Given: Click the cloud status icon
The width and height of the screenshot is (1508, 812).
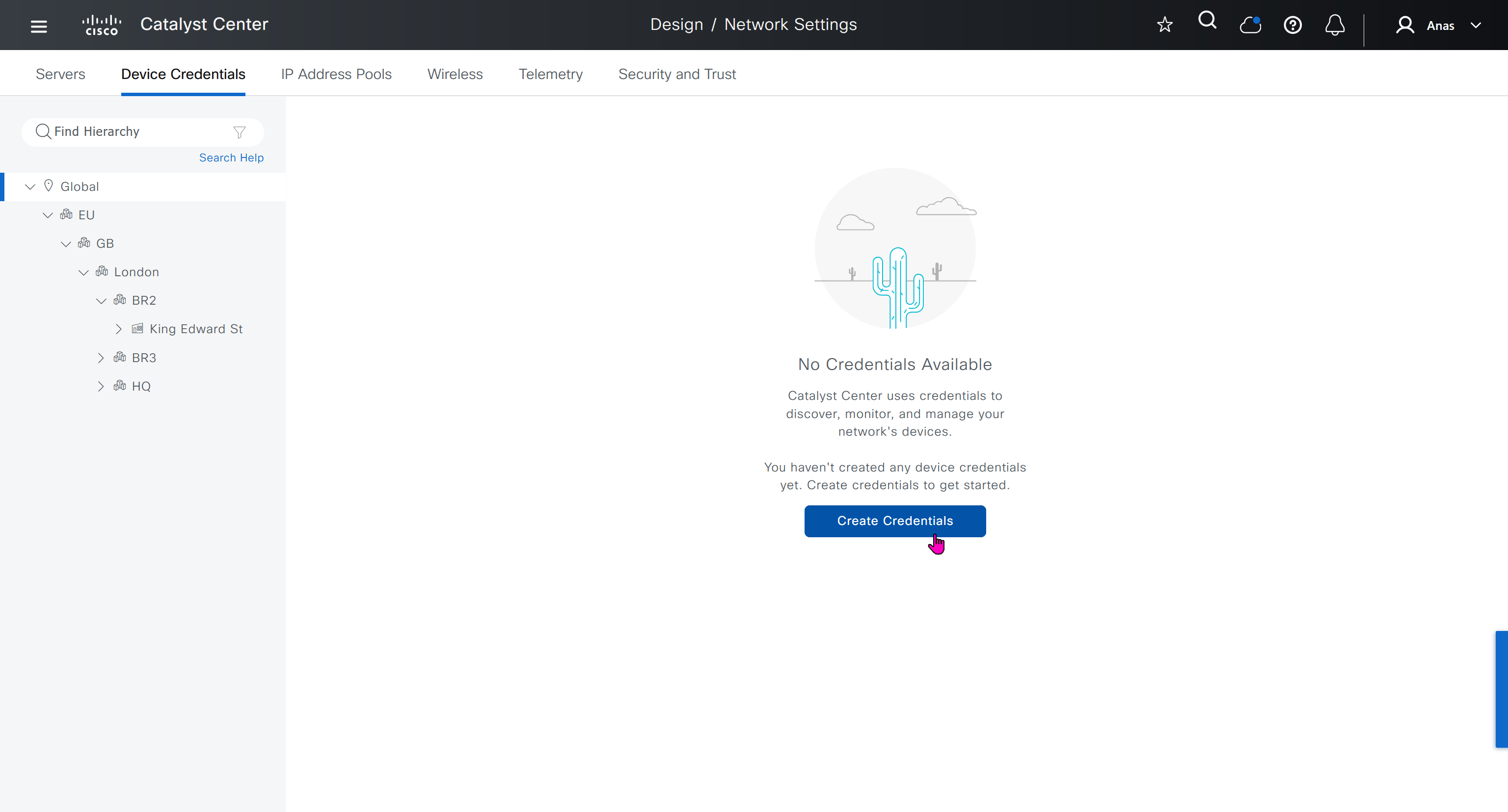Looking at the screenshot, I should (1250, 25).
